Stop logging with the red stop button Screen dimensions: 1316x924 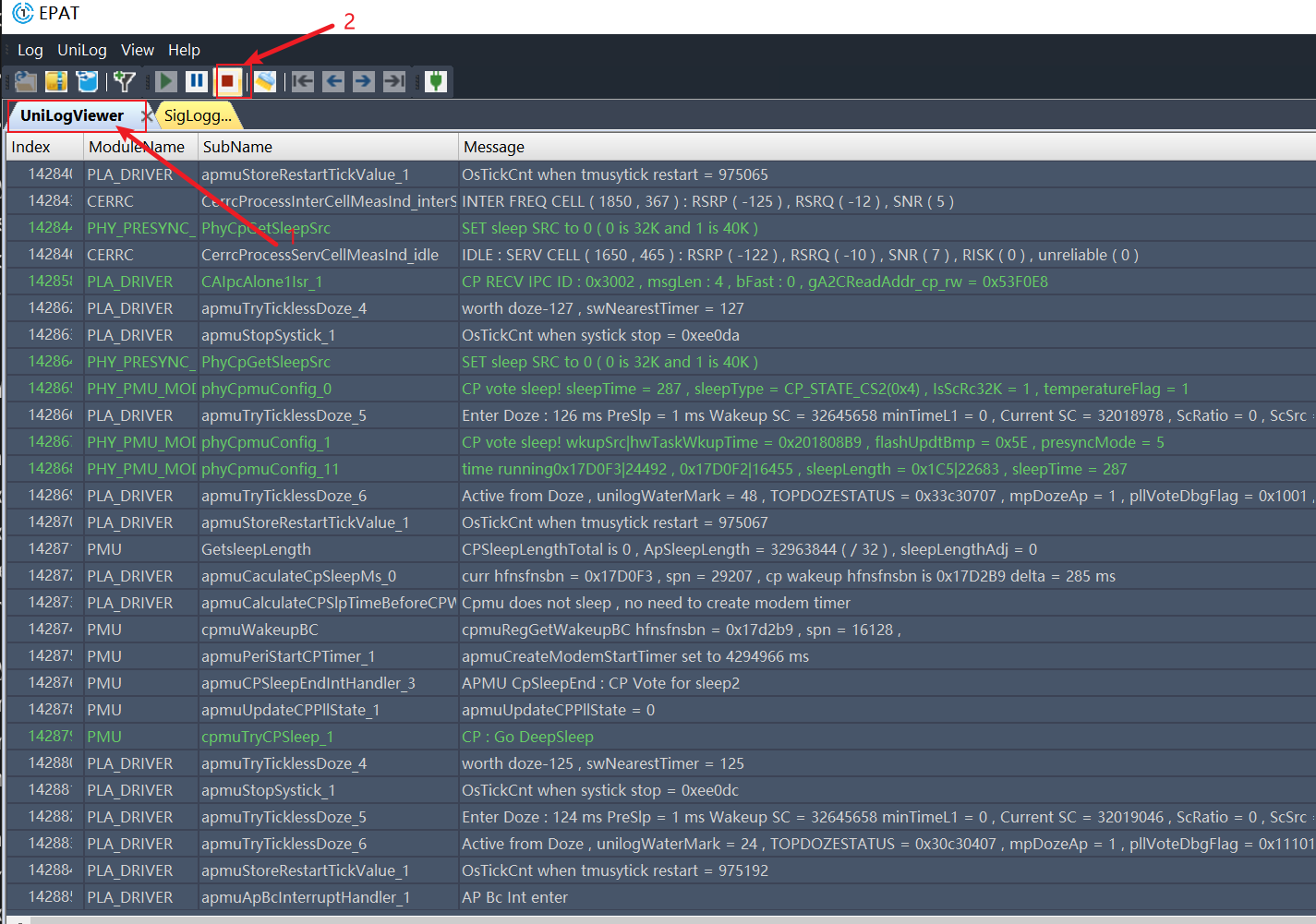pos(227,81)
